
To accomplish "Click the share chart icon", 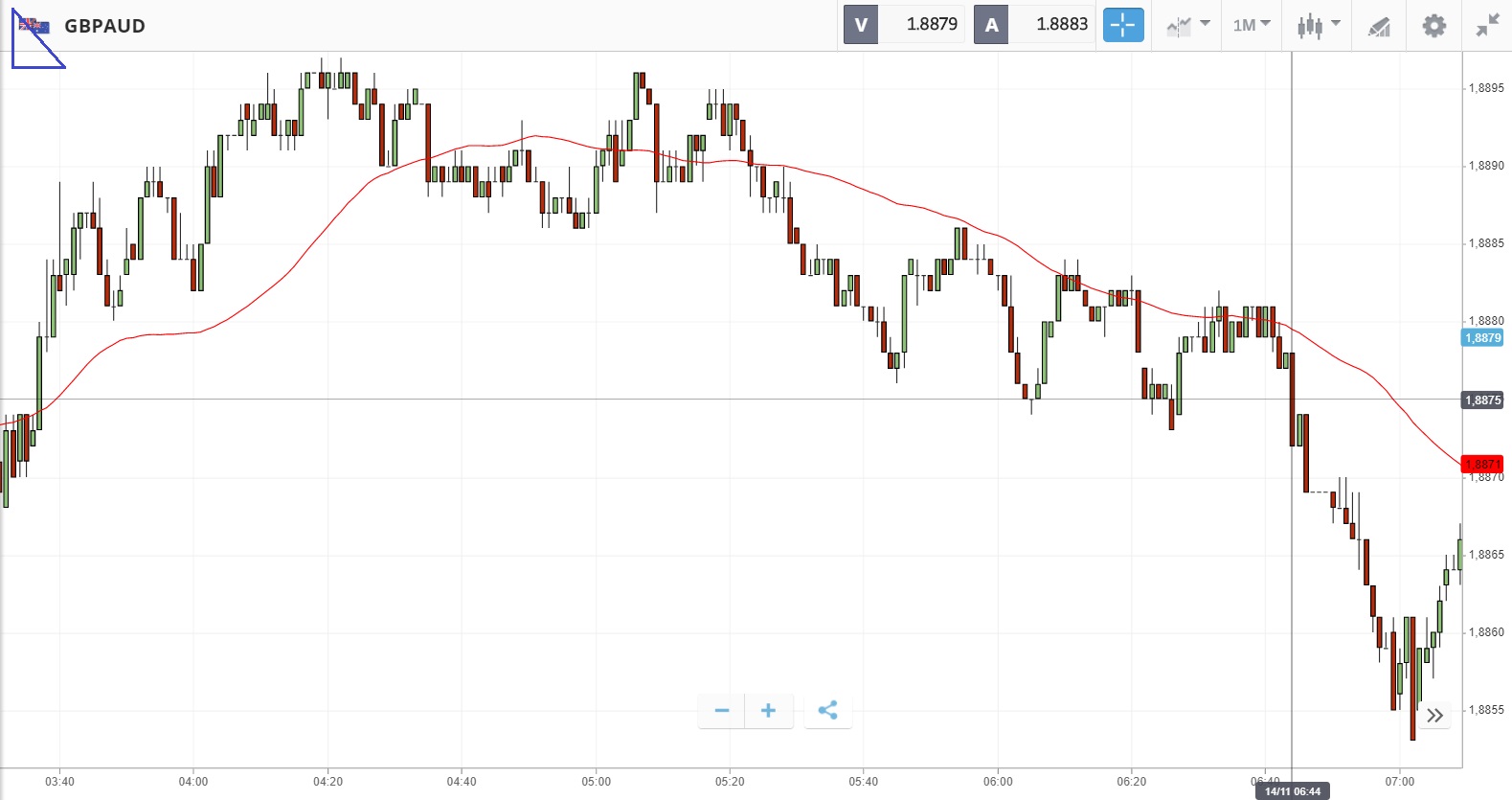I will [x=828, y=710].
